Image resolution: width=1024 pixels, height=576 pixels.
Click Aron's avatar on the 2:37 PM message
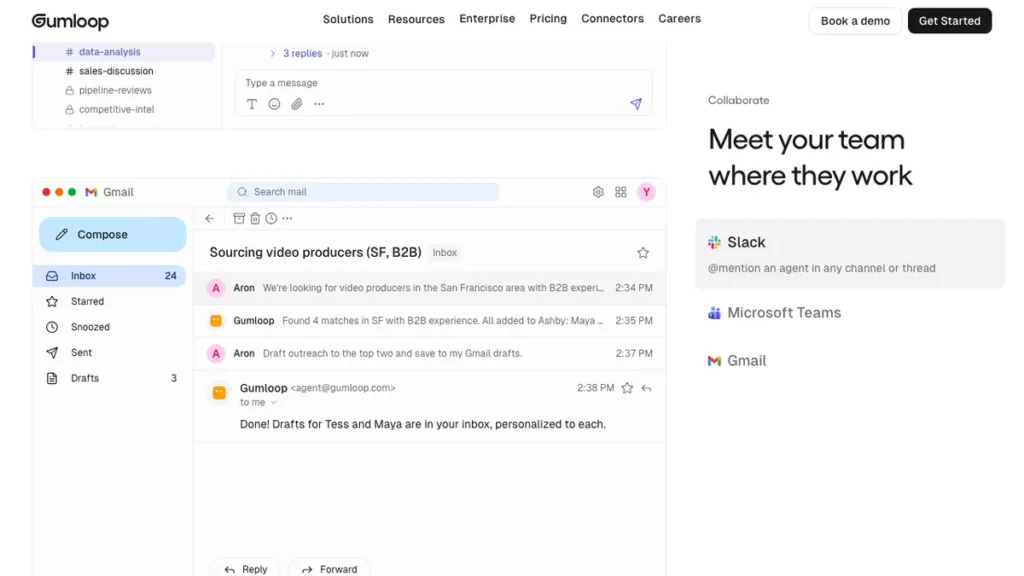[216, 353]
